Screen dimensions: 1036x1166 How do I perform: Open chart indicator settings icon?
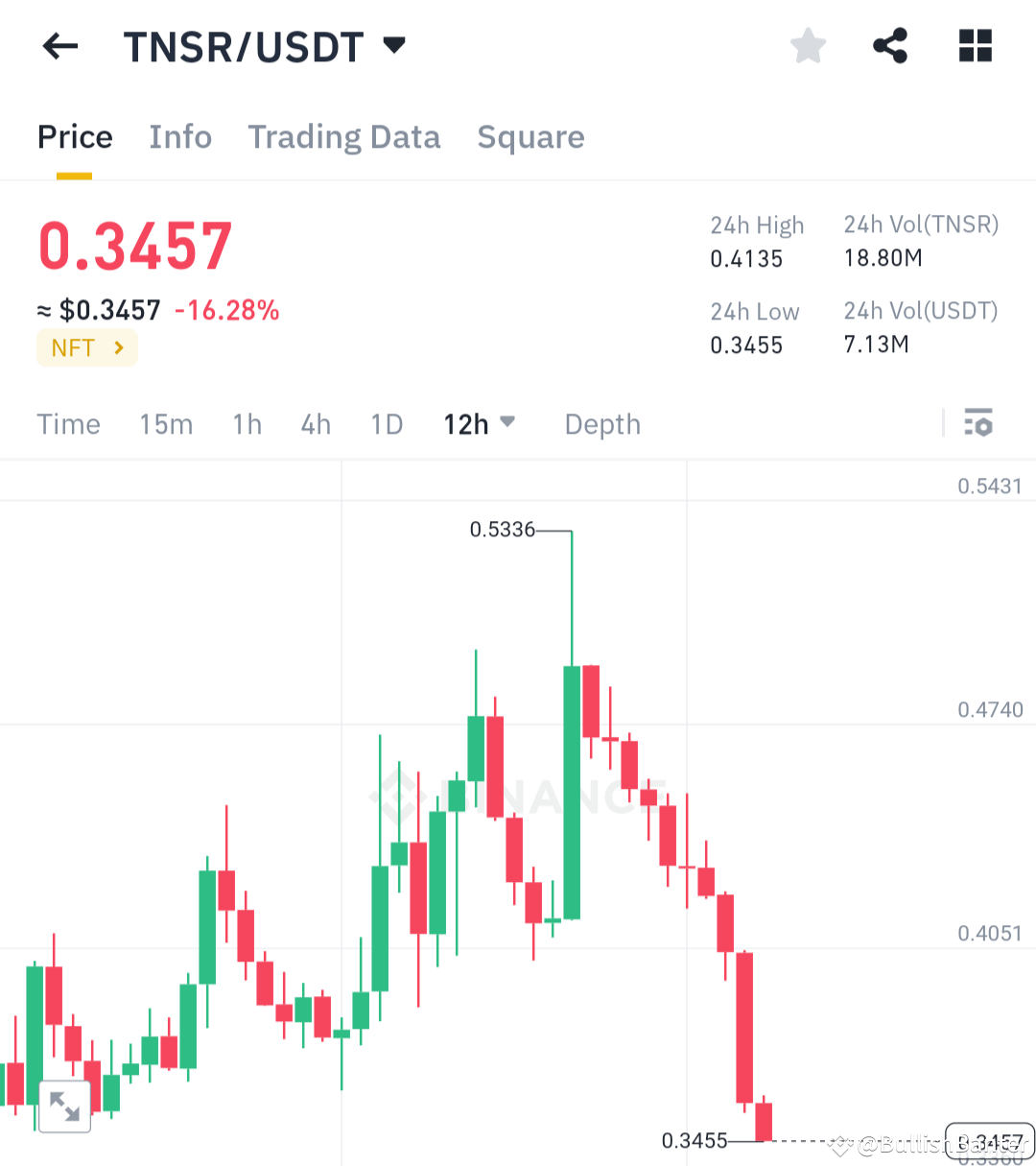click(978, 423)
